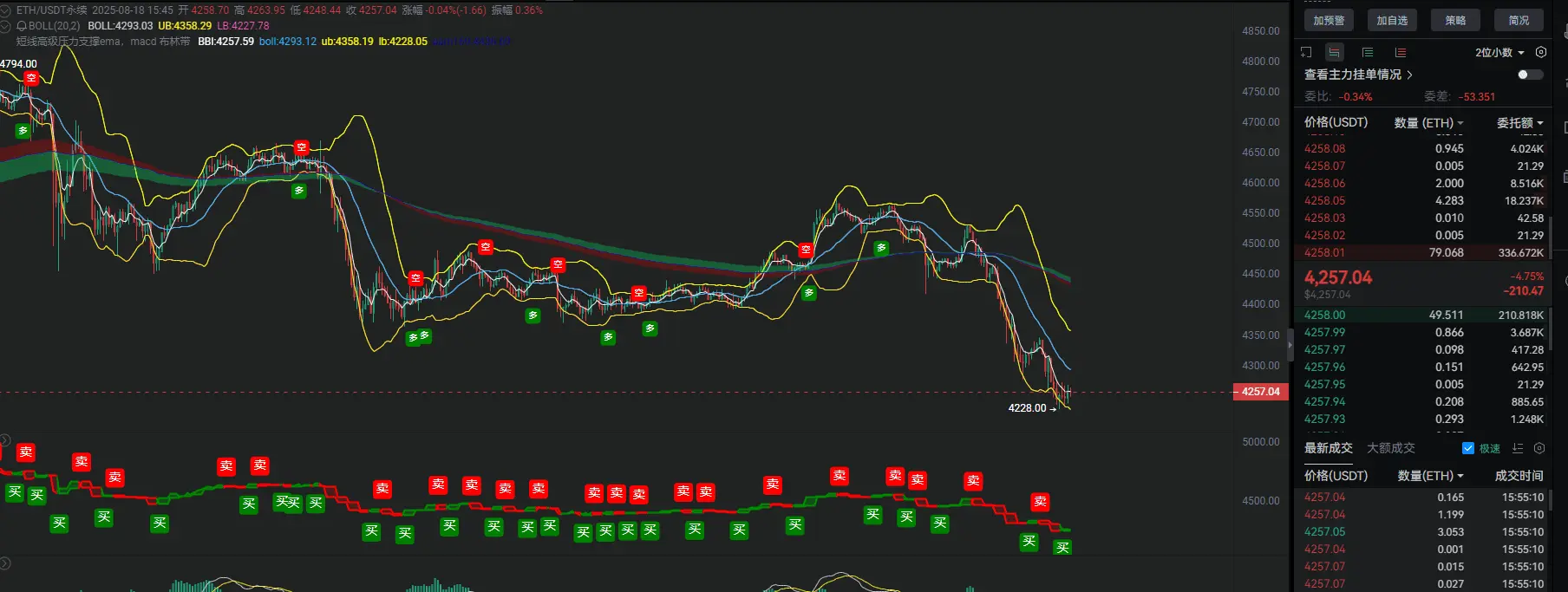The image size is (1568, 592).
Task: Click the 空 marker near 4794.00 high
Action: coord(31,78)
